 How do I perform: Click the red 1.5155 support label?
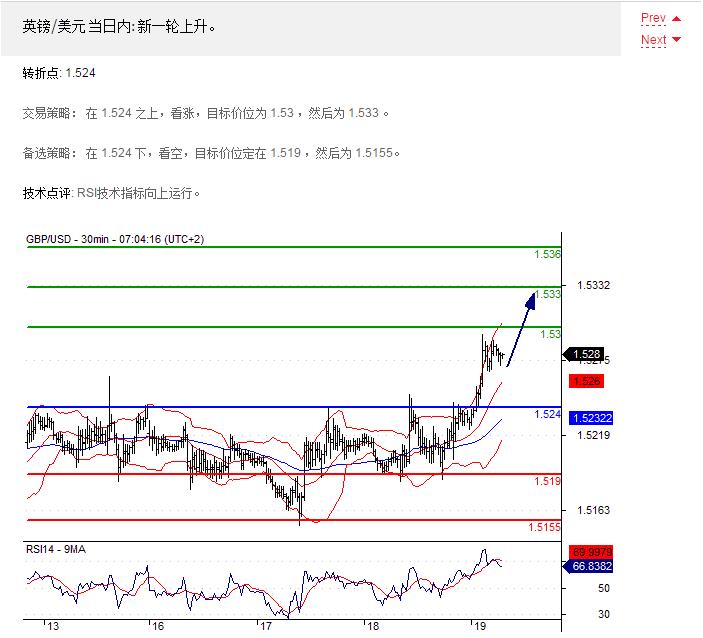(544, 527)
